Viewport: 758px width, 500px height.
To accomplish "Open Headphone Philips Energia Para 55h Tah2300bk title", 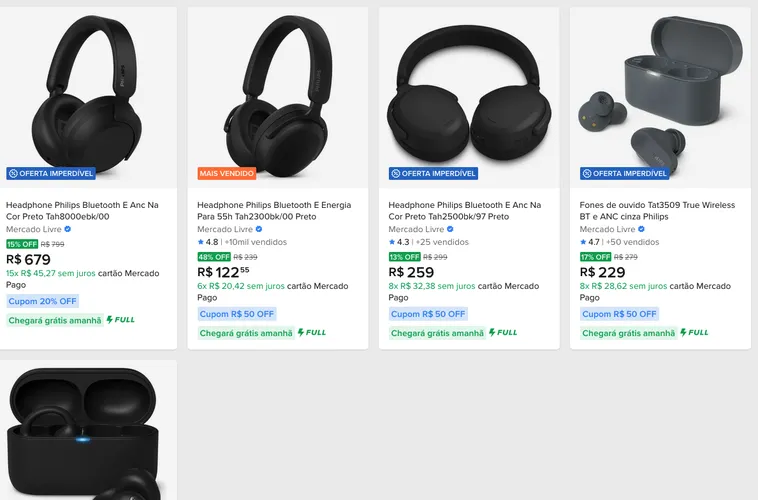I will pyautogui.click(x=274, y=211).
